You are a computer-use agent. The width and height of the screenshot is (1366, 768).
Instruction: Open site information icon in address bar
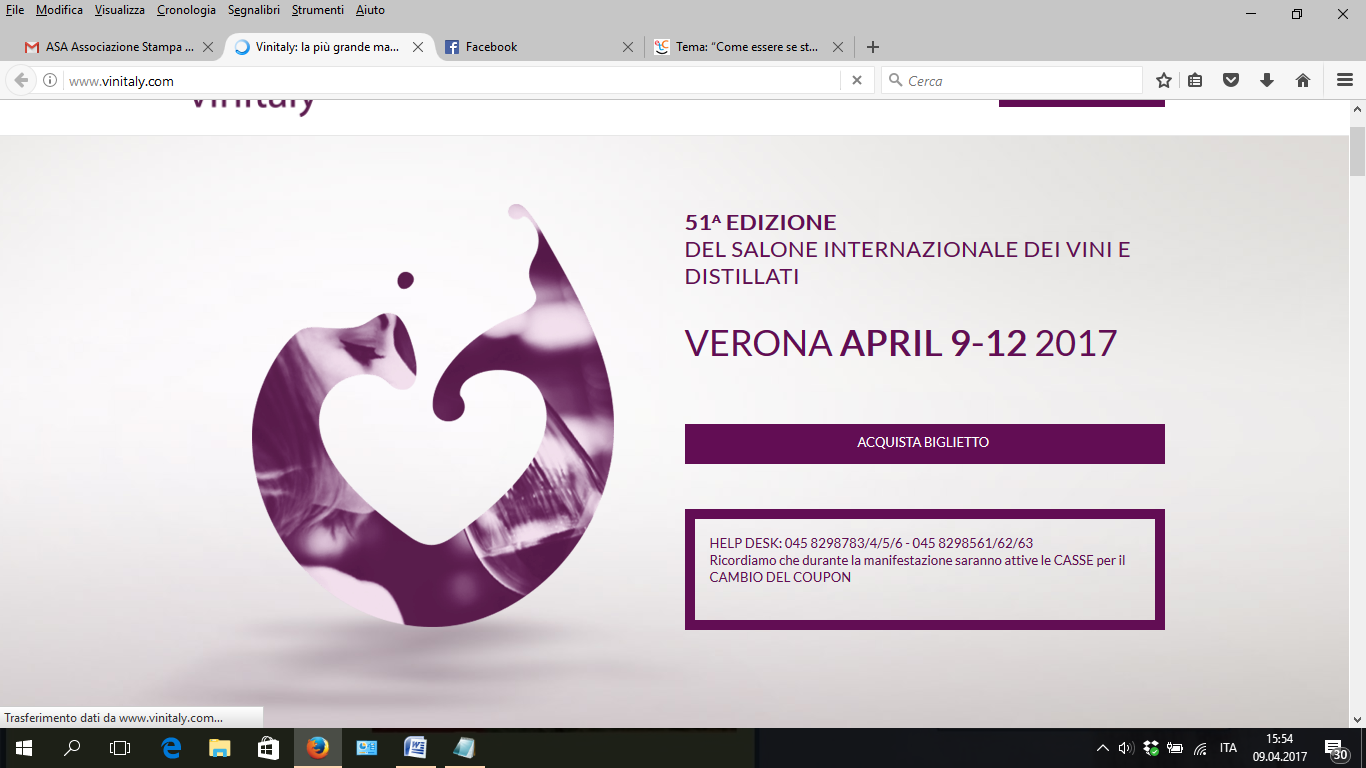[50, 81]
